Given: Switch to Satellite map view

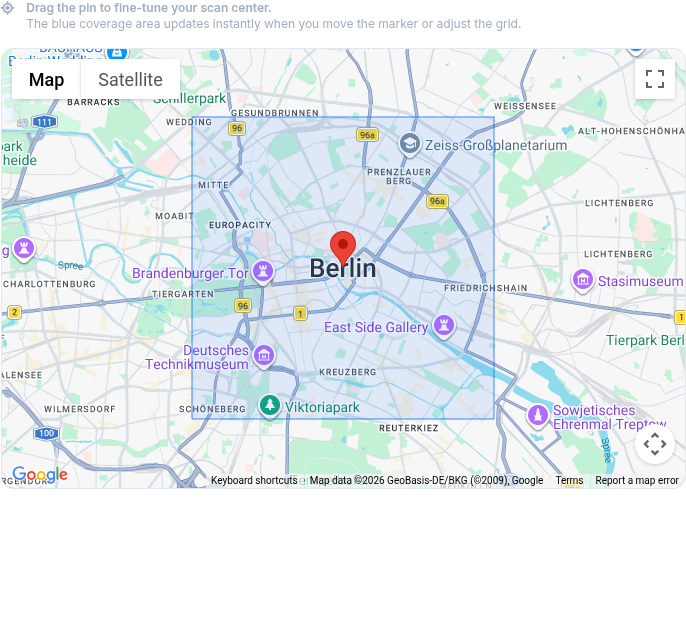Looking at the screenshot, I should click(x=130, y=80).
